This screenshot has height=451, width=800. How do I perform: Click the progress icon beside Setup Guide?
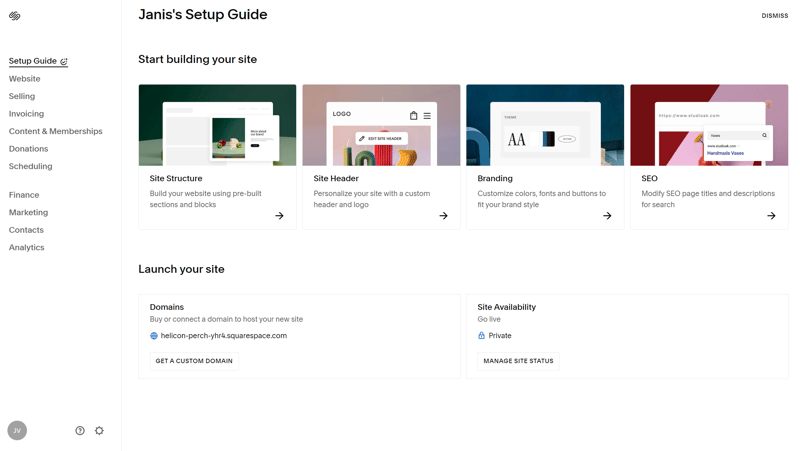(x=64, y=61)
